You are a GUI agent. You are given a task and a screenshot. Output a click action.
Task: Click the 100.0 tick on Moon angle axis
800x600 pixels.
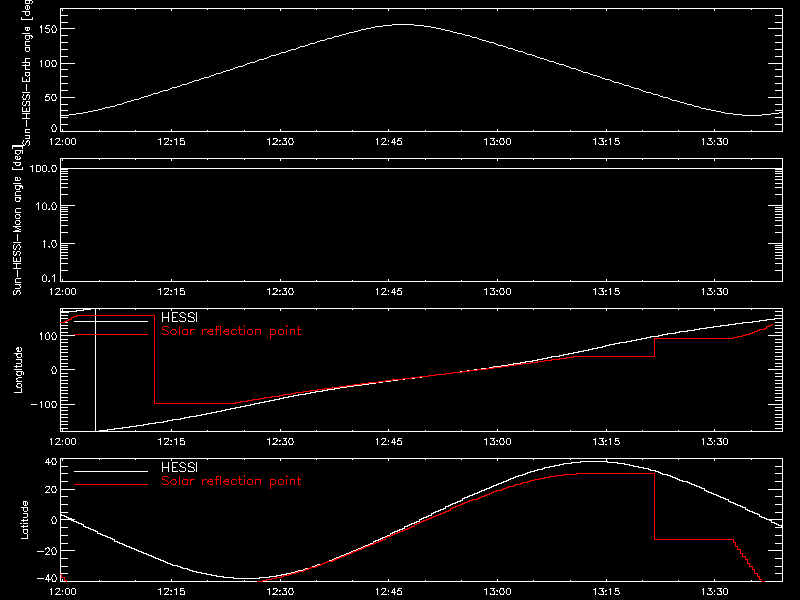click(x=43, y=168)
